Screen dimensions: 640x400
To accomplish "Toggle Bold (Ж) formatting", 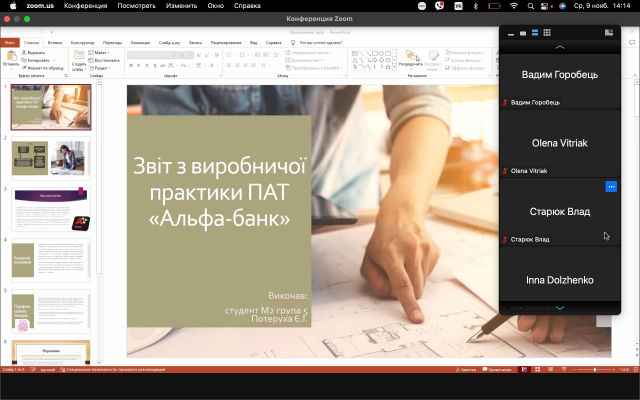I will pos(131,65).
